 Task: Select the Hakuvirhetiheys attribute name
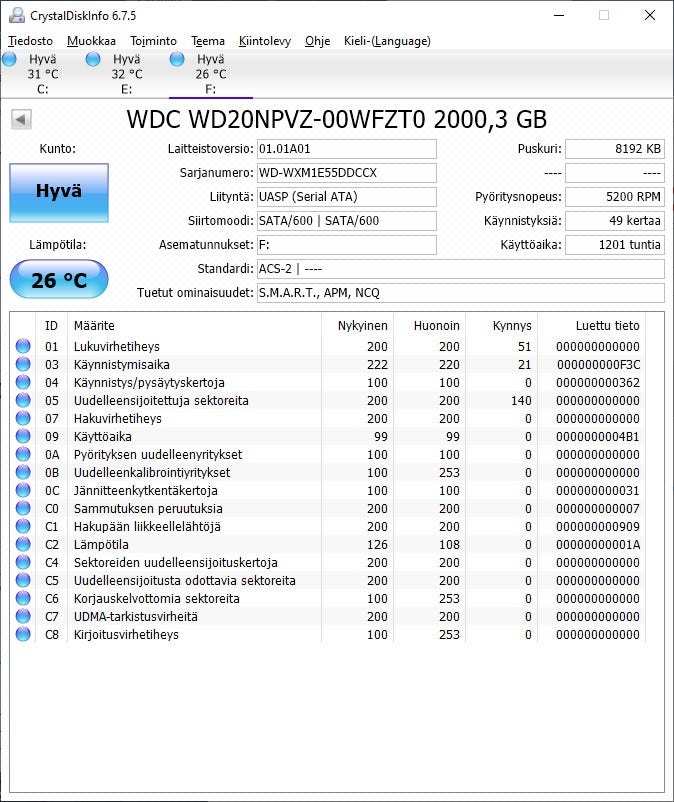point(118,419)
